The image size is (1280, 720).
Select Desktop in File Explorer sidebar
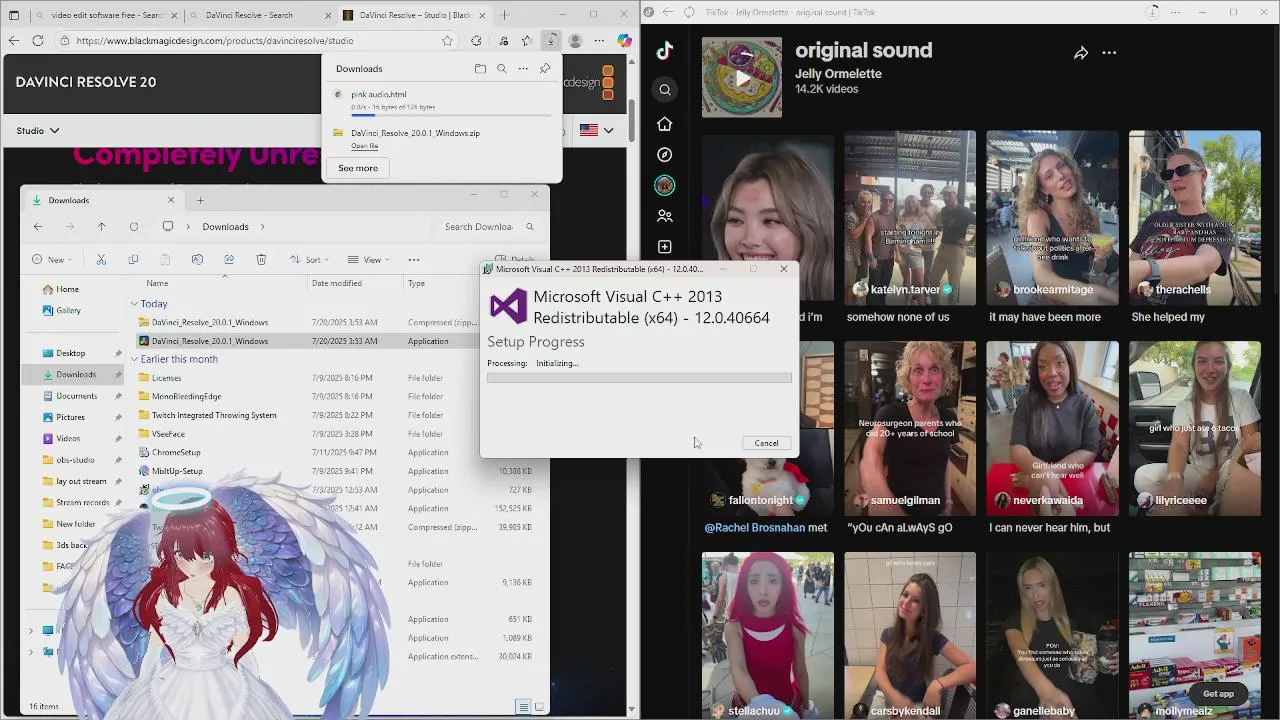pyautogui.click(x=70, y=353)
